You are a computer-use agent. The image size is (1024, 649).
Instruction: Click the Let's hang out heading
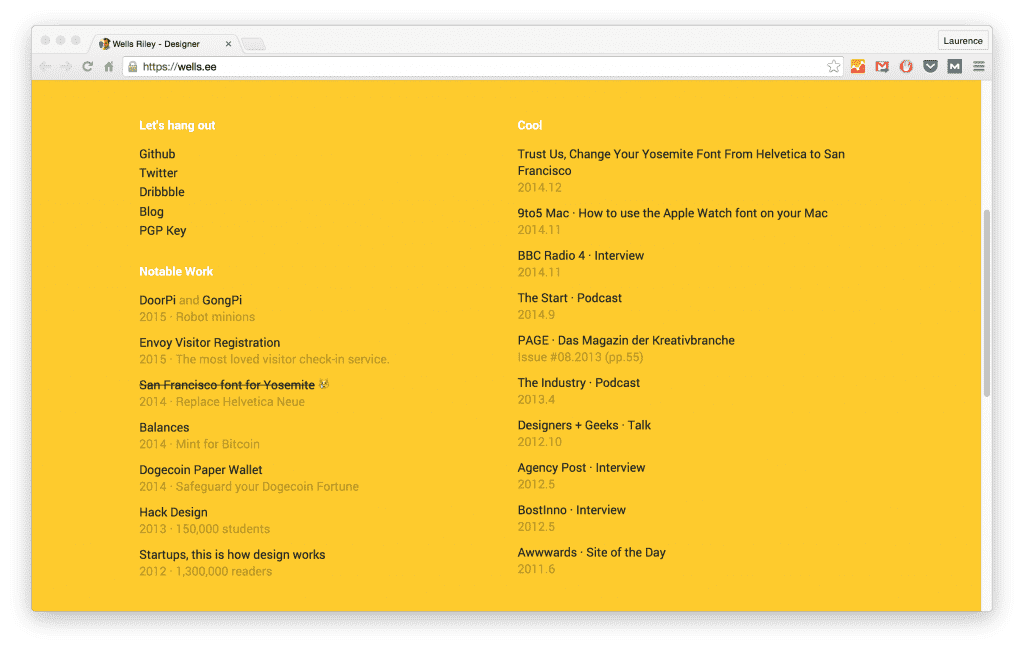[177, 125]
